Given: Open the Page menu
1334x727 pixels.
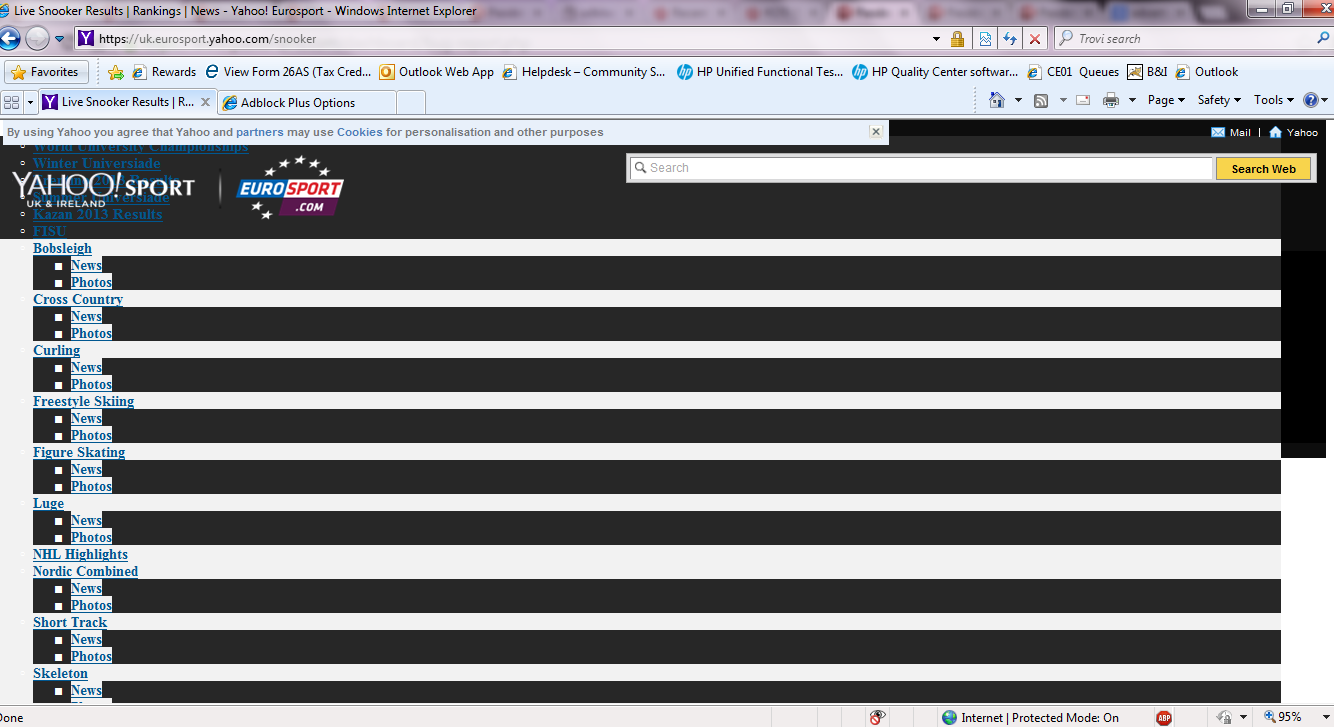Looking at the screenshot, I should pos(1166,100).
